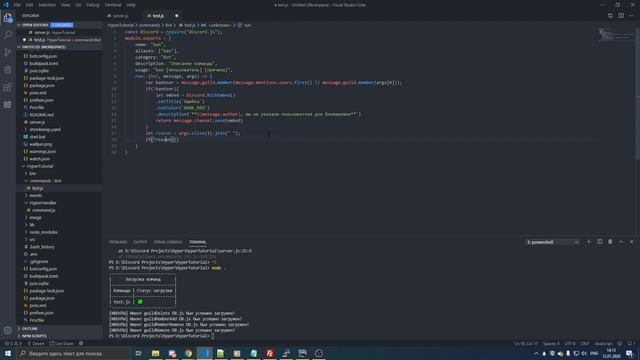Open the Search view in activity bar
Screen dimensions: 640x360
(x=8, y=35)
